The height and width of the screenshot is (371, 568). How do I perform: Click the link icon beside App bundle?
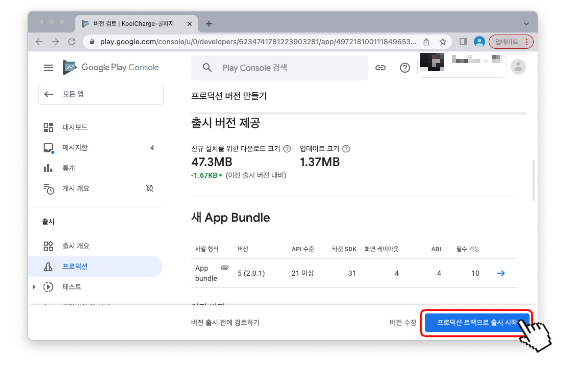tap(225, 268)
